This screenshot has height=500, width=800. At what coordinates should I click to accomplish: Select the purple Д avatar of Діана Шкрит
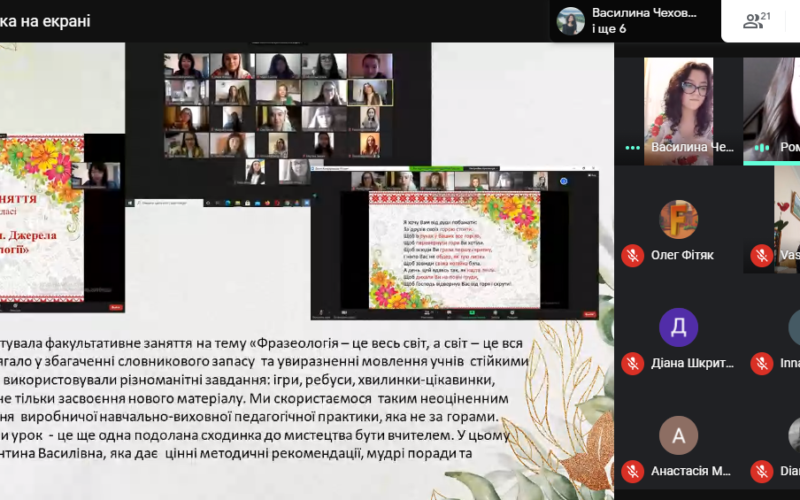click(x=678, y=327)
